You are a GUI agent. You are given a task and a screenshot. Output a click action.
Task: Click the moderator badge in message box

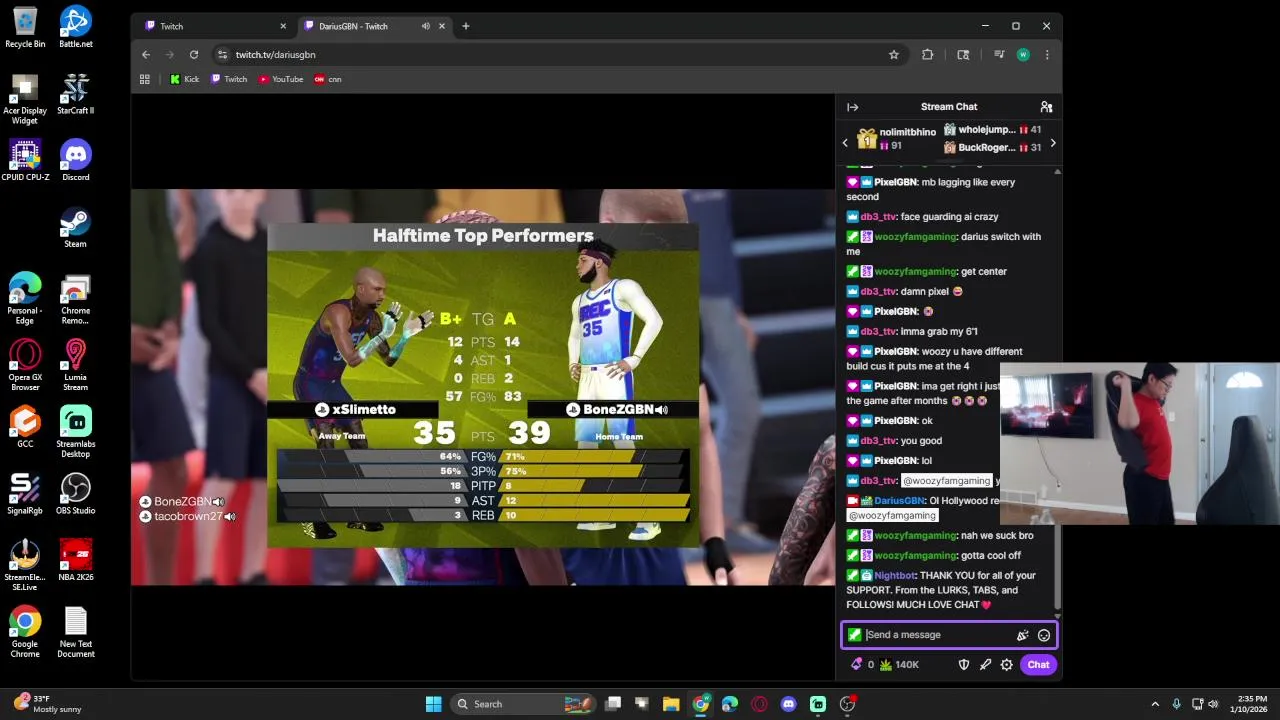tap(854, 635)
